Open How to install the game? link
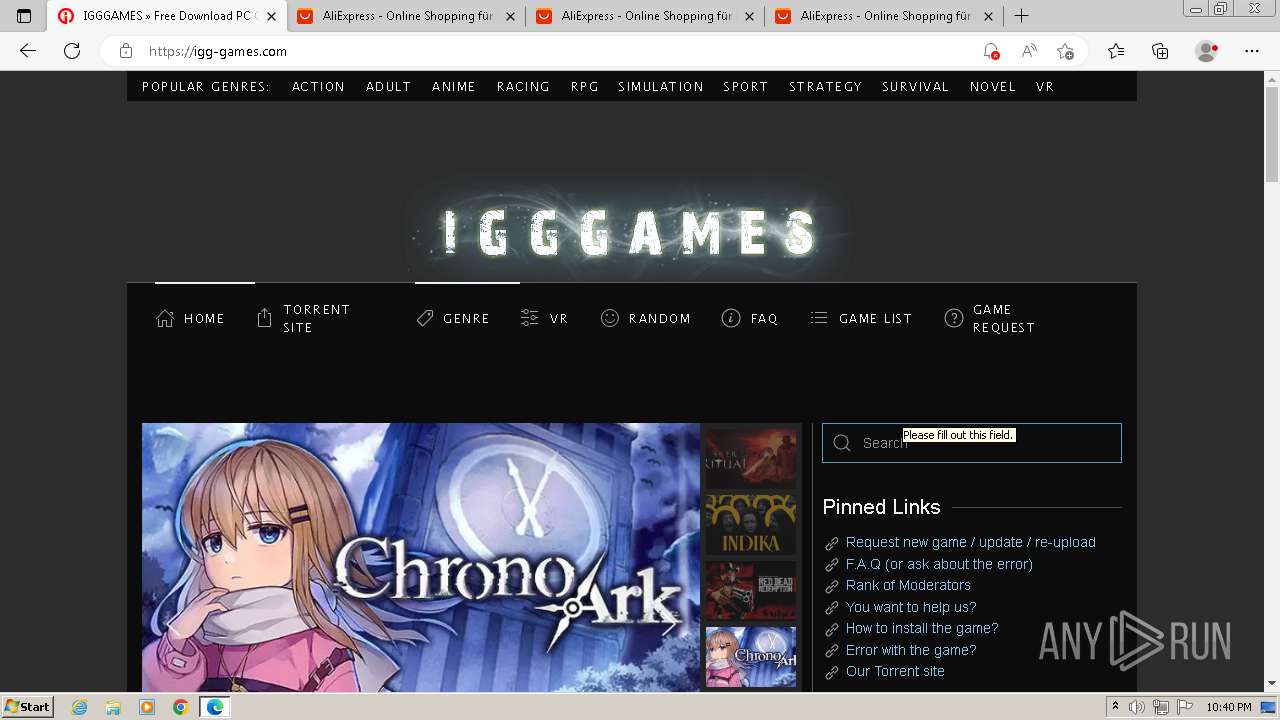Image resolution: width=1280 pixels, height=720 pixels. [x=922, y=628]
